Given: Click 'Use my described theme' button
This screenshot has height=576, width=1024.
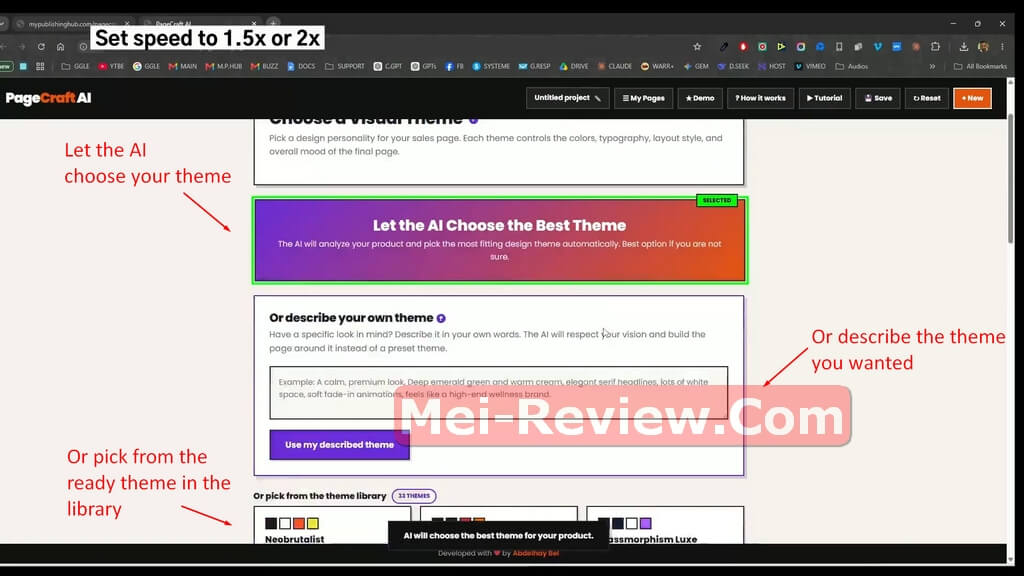Looking at the screenshot, I should click(340, 445).
